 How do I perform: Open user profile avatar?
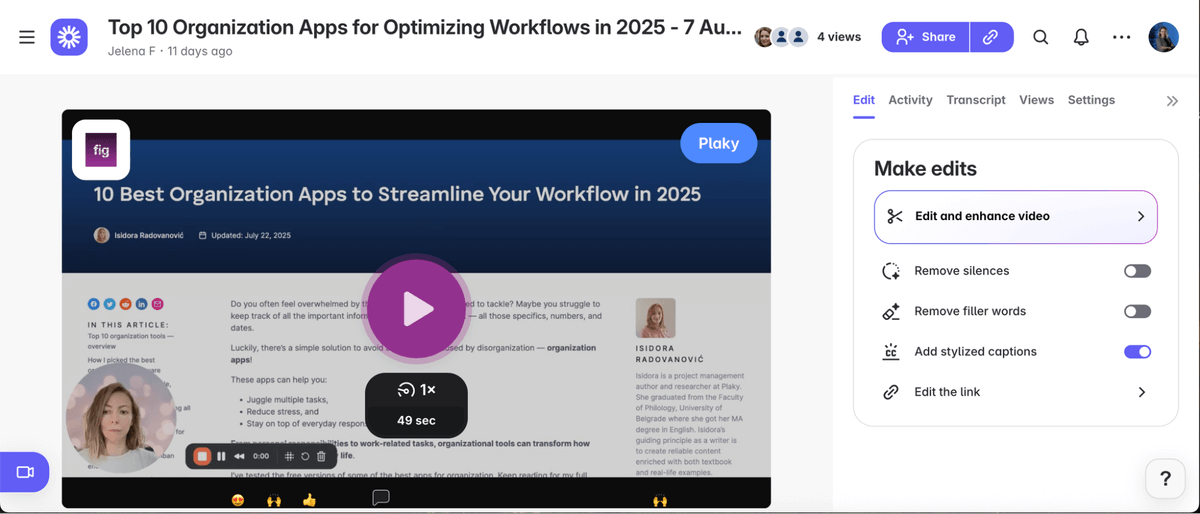(1163, 37)
